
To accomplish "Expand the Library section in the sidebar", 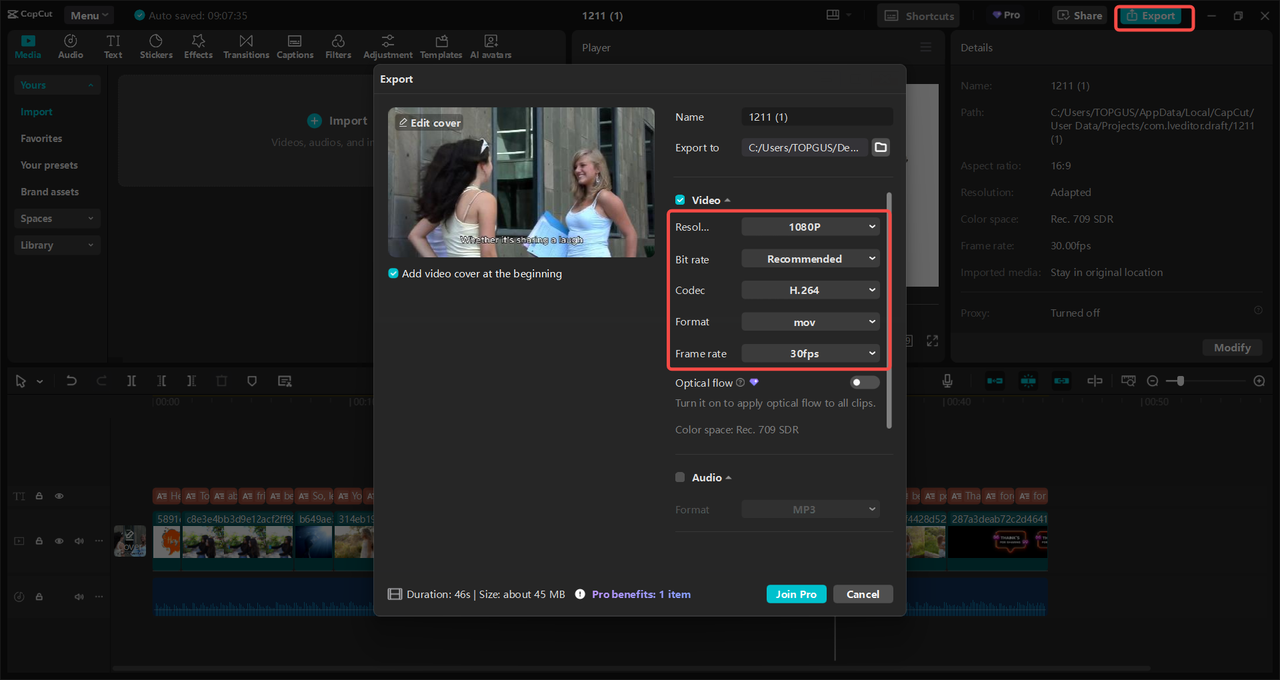I will pyautogui.click(x=58, y=245).
